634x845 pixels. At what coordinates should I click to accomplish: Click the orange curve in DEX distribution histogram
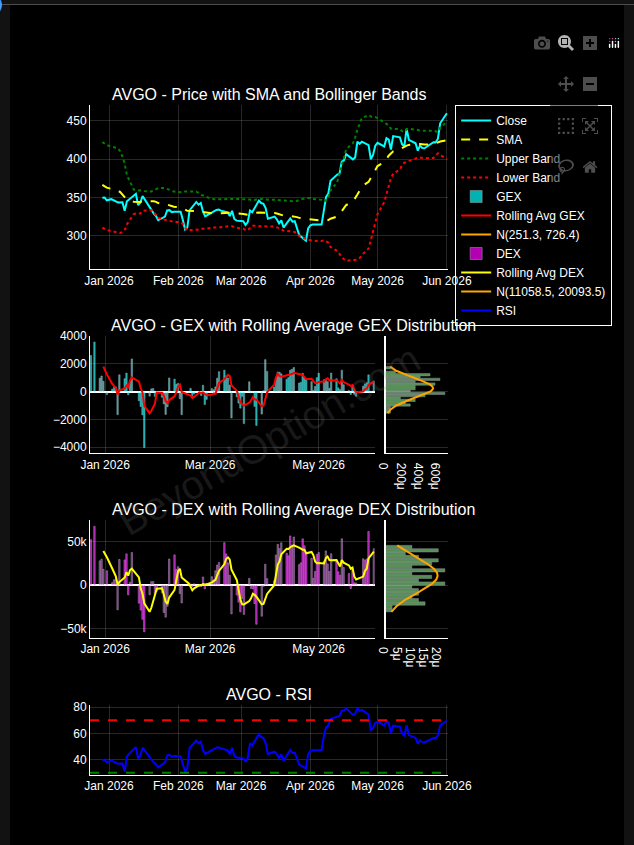click(437, 577)
